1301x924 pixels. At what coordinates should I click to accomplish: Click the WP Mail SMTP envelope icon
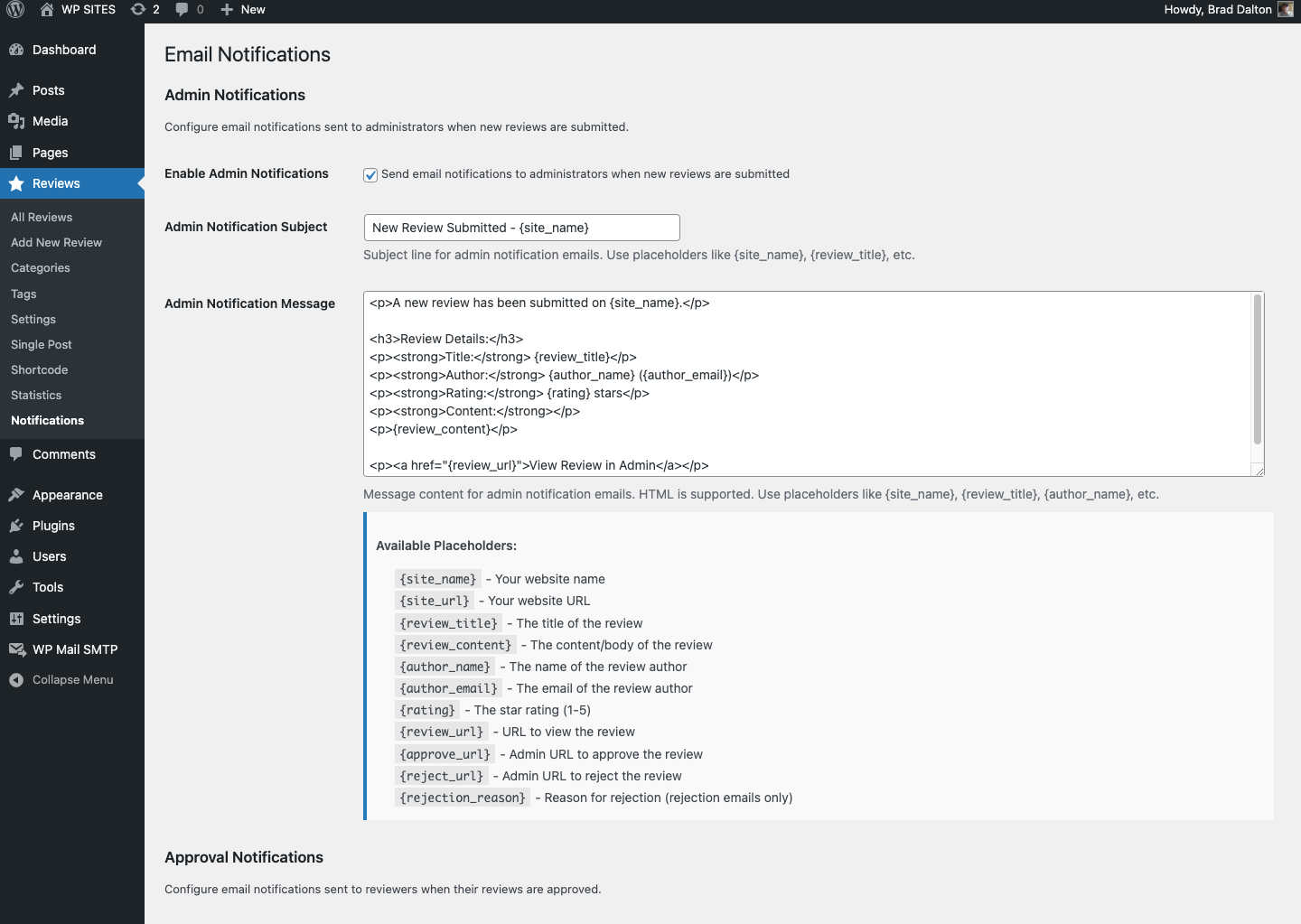pyautogui.click(x=16, y=649)
